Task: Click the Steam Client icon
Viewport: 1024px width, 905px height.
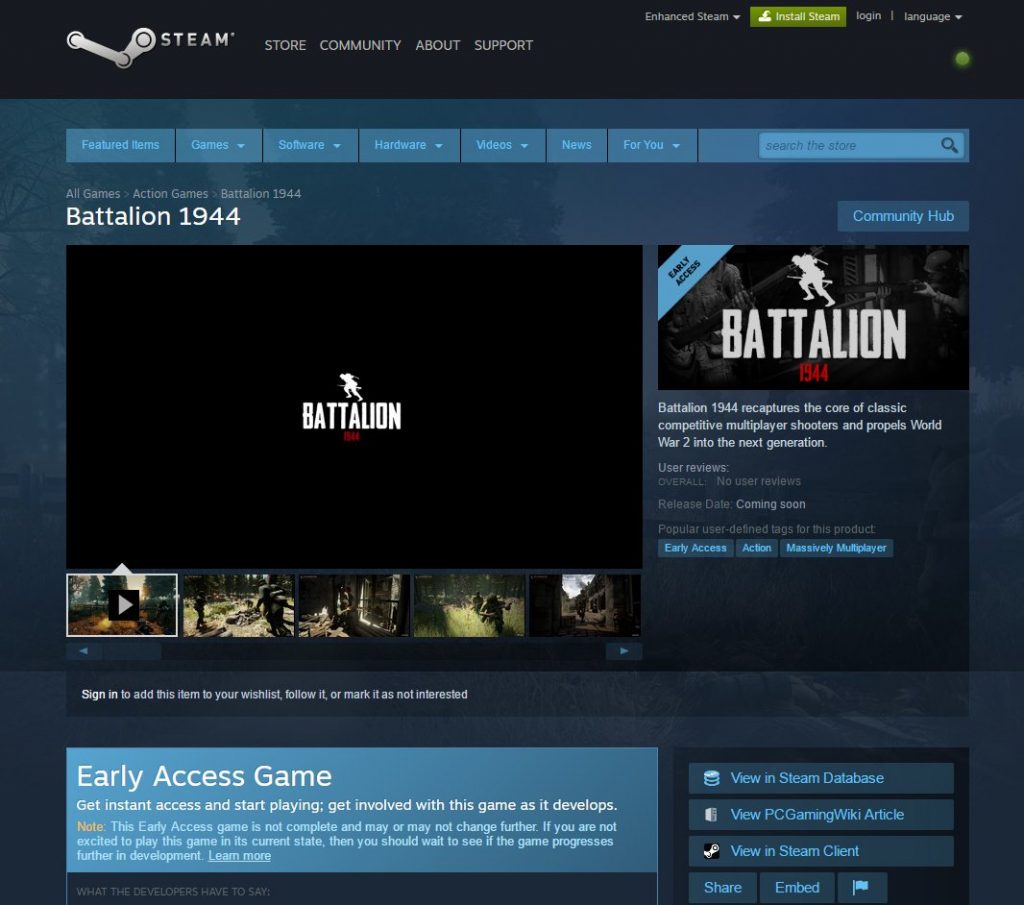Action: click(x=712, y=851)
